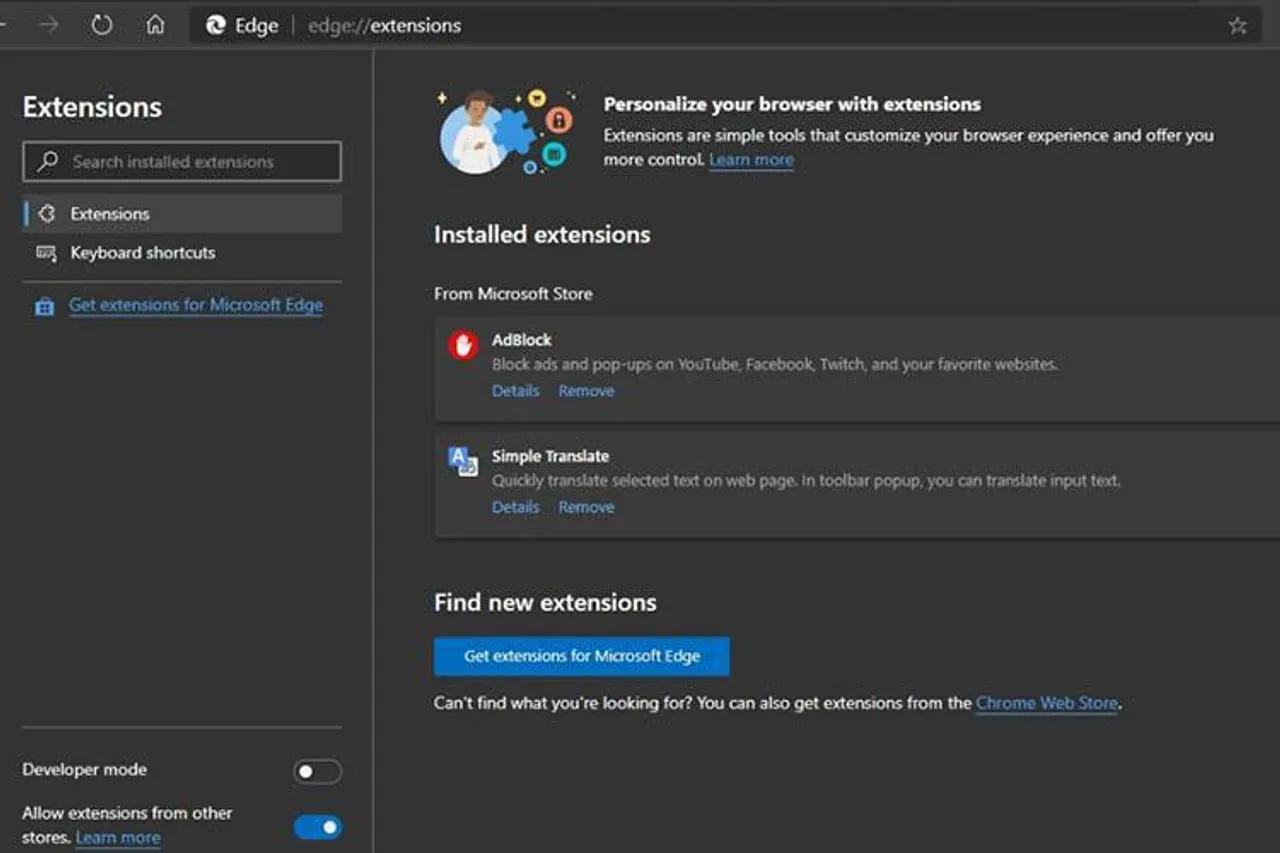
Task: Click the Edge logo in address bar
Action: 216,26
